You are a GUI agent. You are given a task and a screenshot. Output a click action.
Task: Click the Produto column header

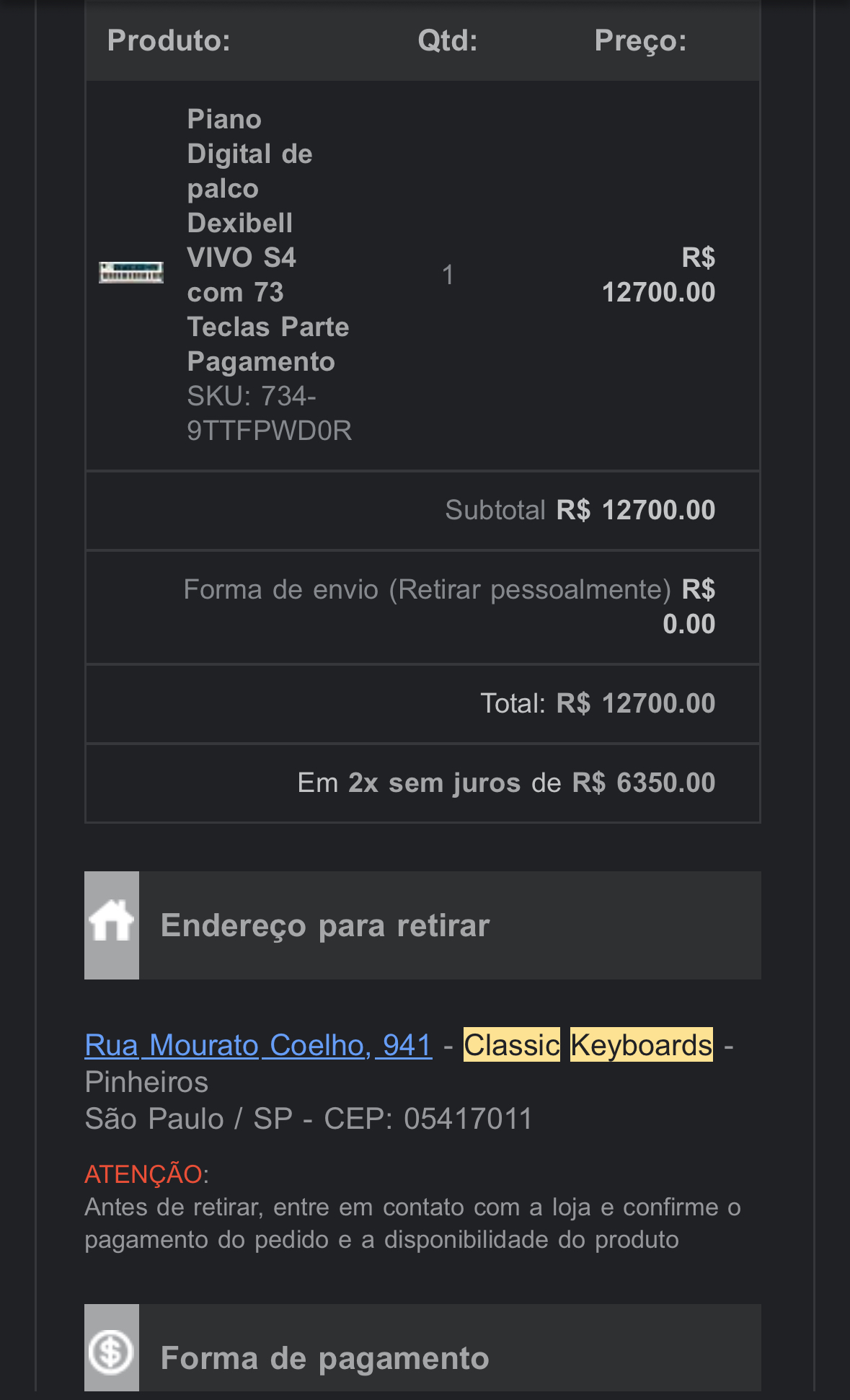pyautogui.click(x=169, y=40)
